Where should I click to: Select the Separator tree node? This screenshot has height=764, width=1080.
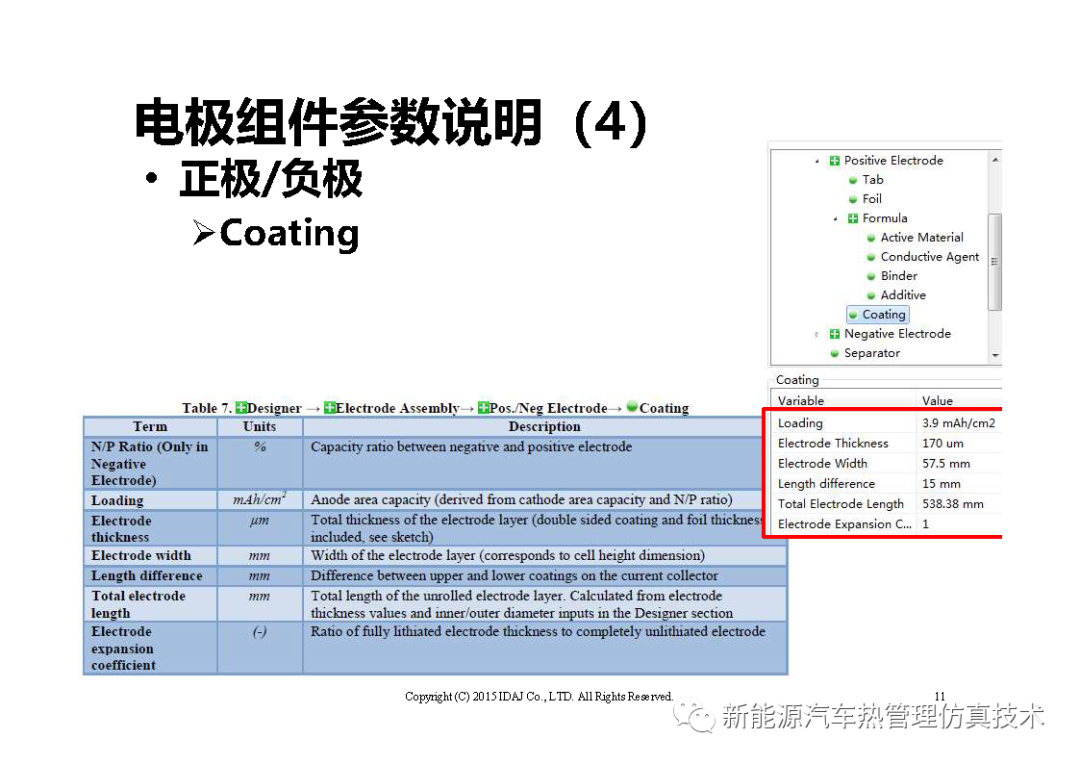click(871, 353)
